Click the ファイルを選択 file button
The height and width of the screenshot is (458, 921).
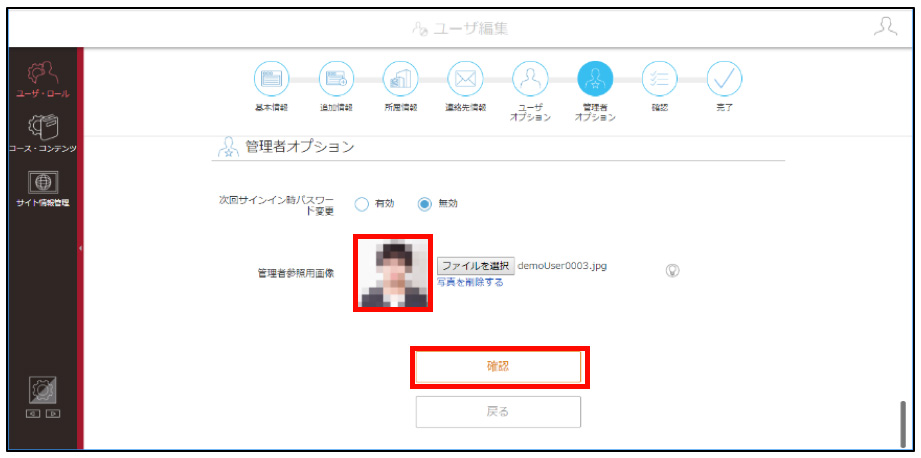[476, 266]
